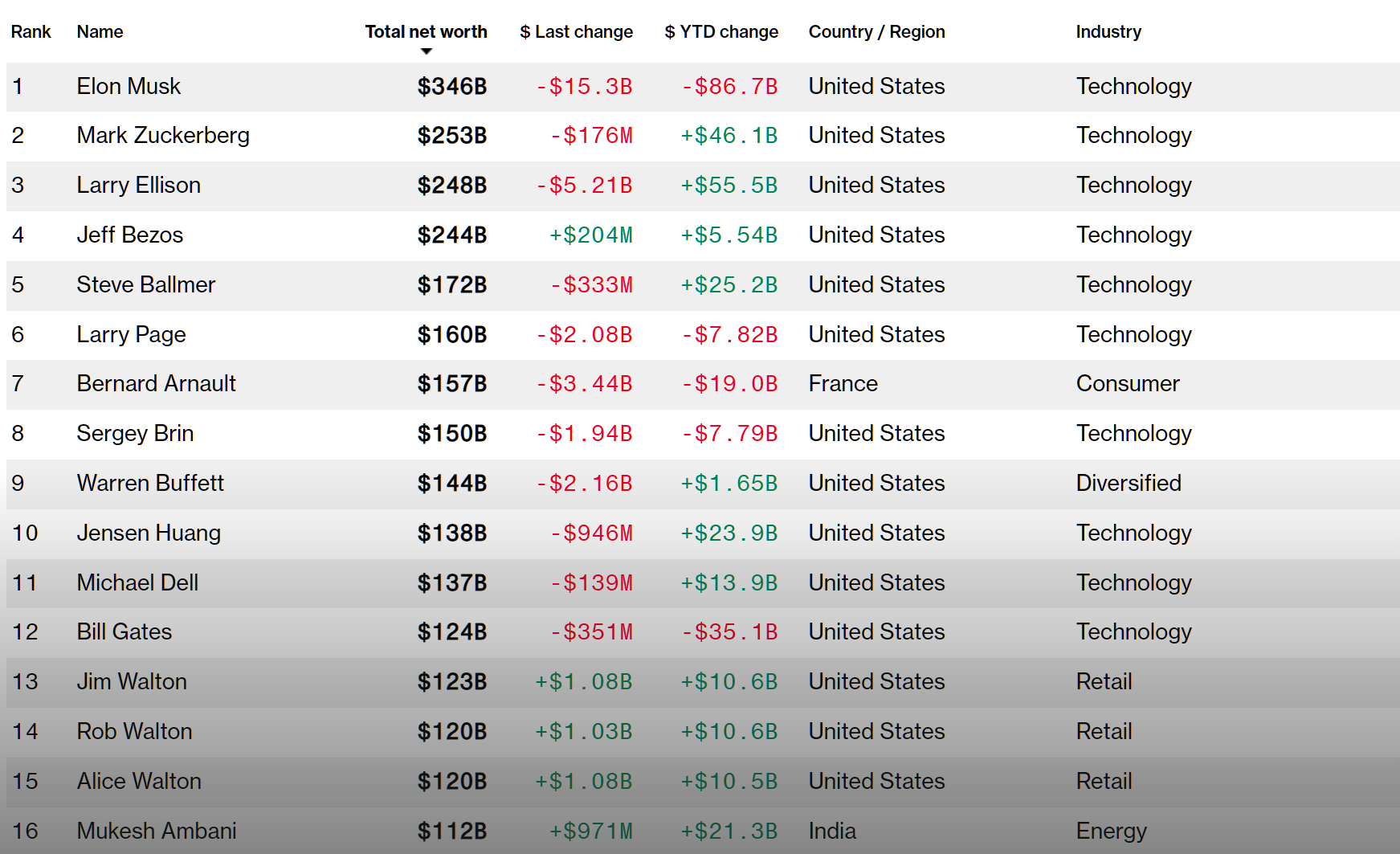Screen dimensions: 1400x854
Task: Click Mukesh Ambani's name
Action: tap(157, 831)
